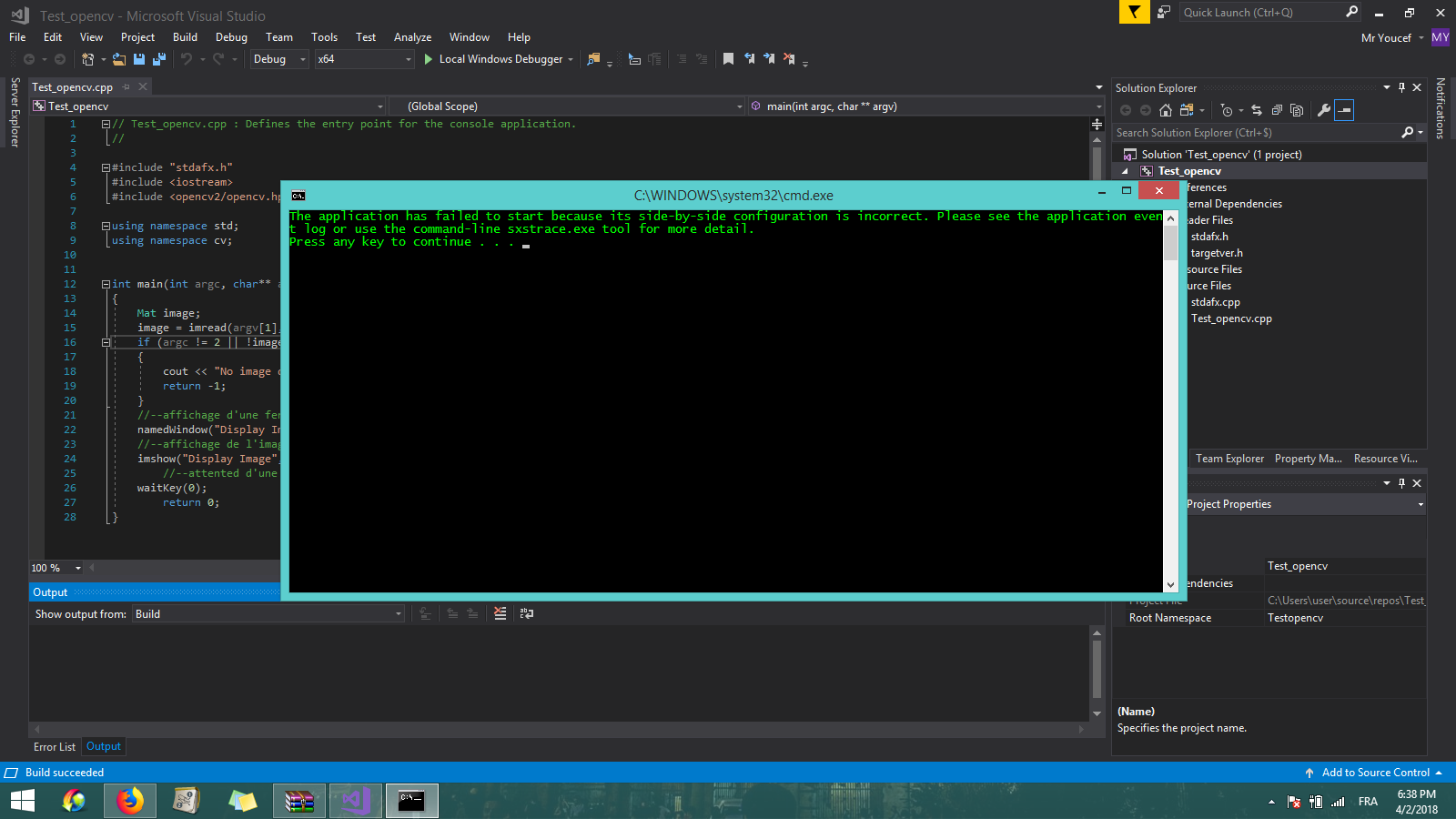Collapse the main function outlining box
Screen dimensions: 1456x819
106,284
